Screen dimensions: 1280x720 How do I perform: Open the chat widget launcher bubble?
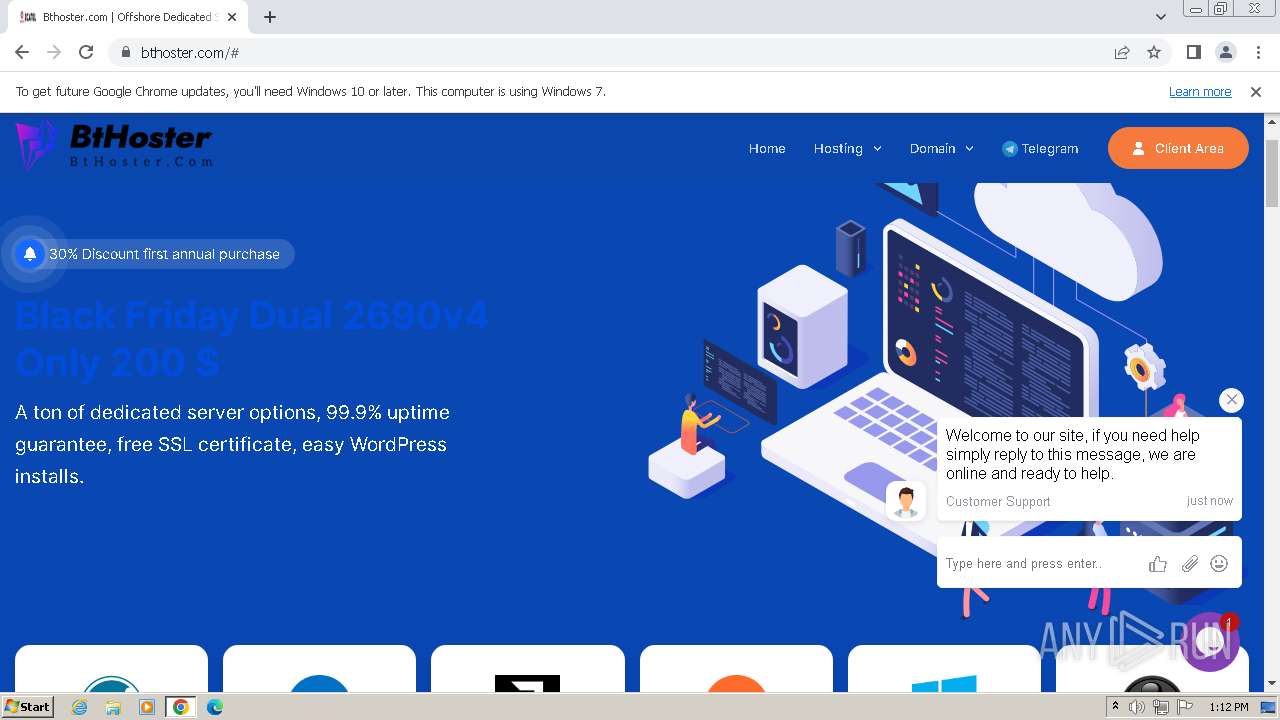click(x=1210, y=642)
